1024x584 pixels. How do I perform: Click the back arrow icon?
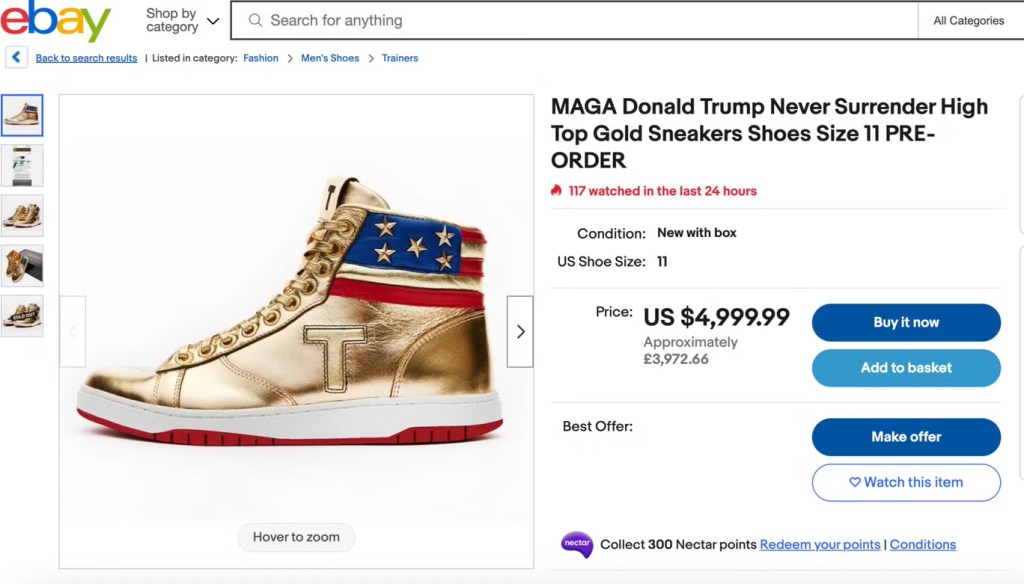(x=16, y=58)
